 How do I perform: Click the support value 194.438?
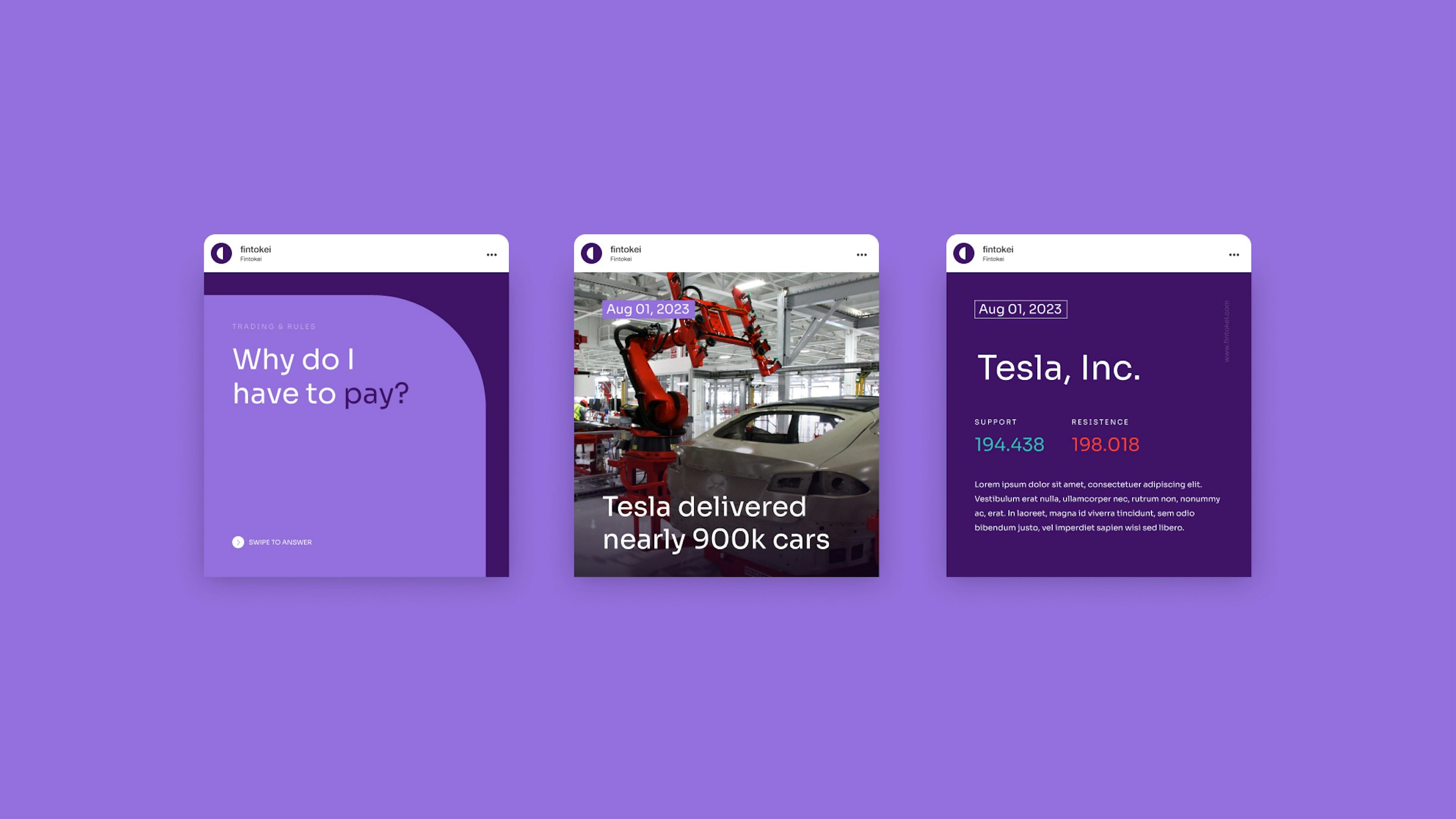click(1009, 444)
